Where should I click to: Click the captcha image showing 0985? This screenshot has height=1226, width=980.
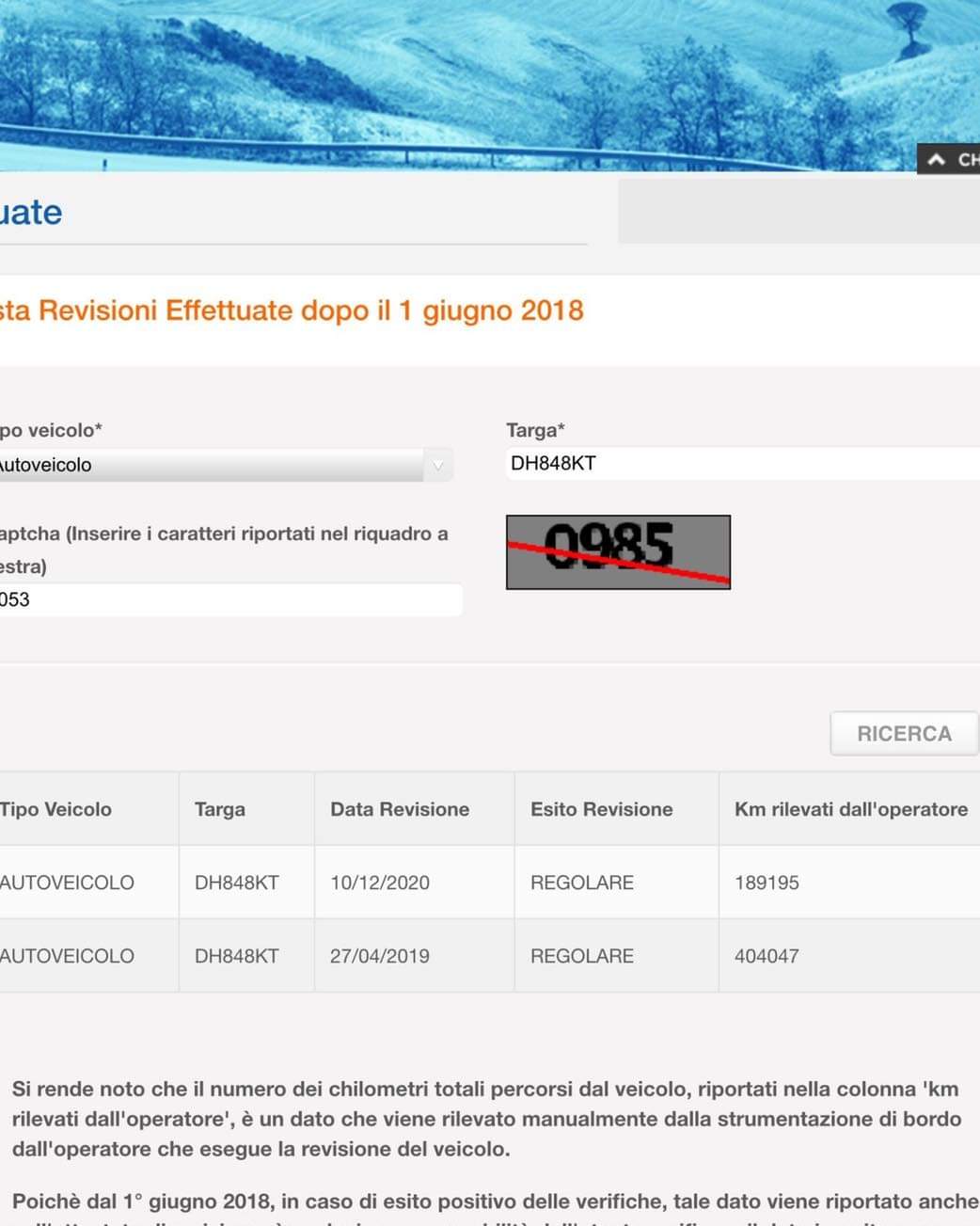[618, 552]
